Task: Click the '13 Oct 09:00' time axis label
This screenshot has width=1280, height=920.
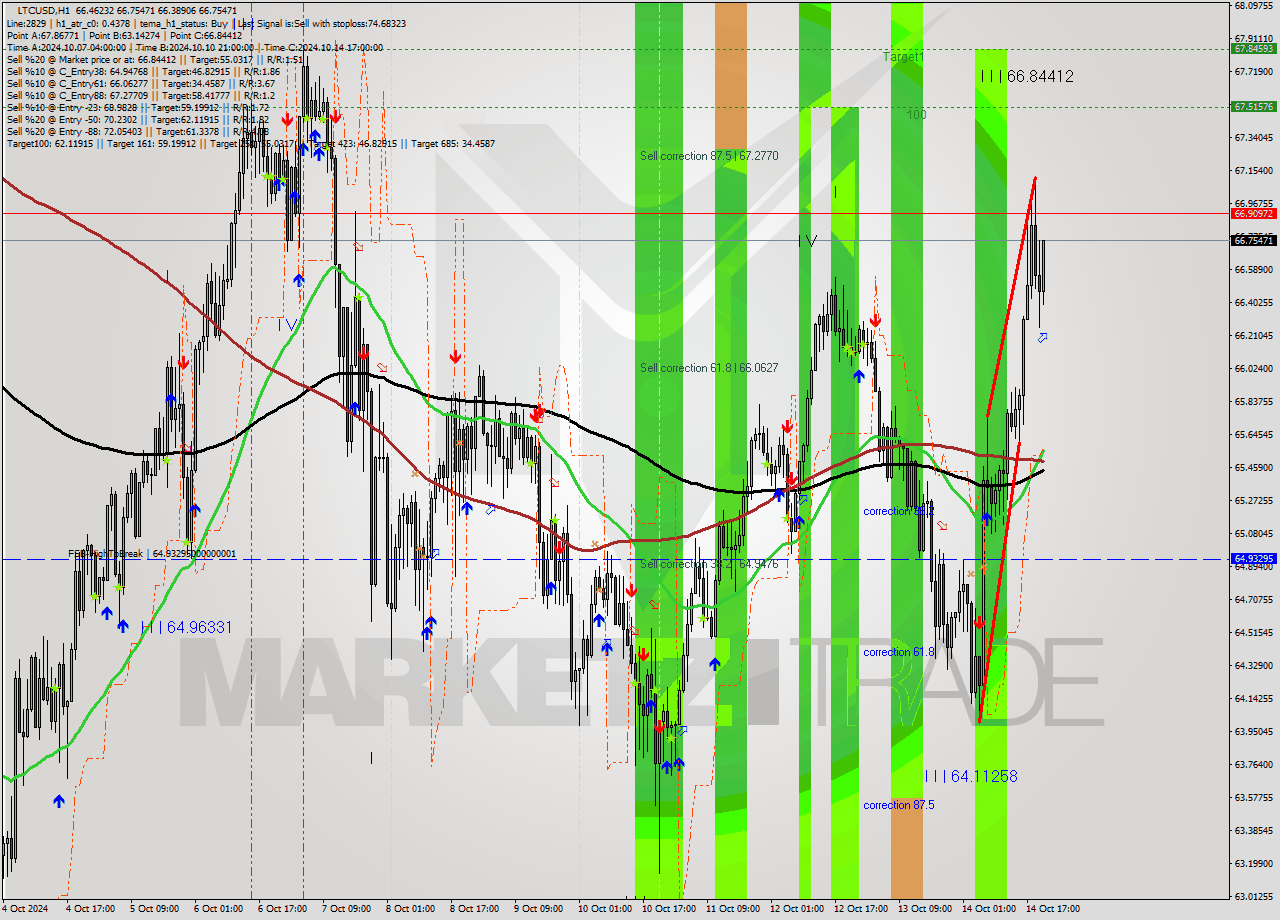Action: tap(925, 909)
